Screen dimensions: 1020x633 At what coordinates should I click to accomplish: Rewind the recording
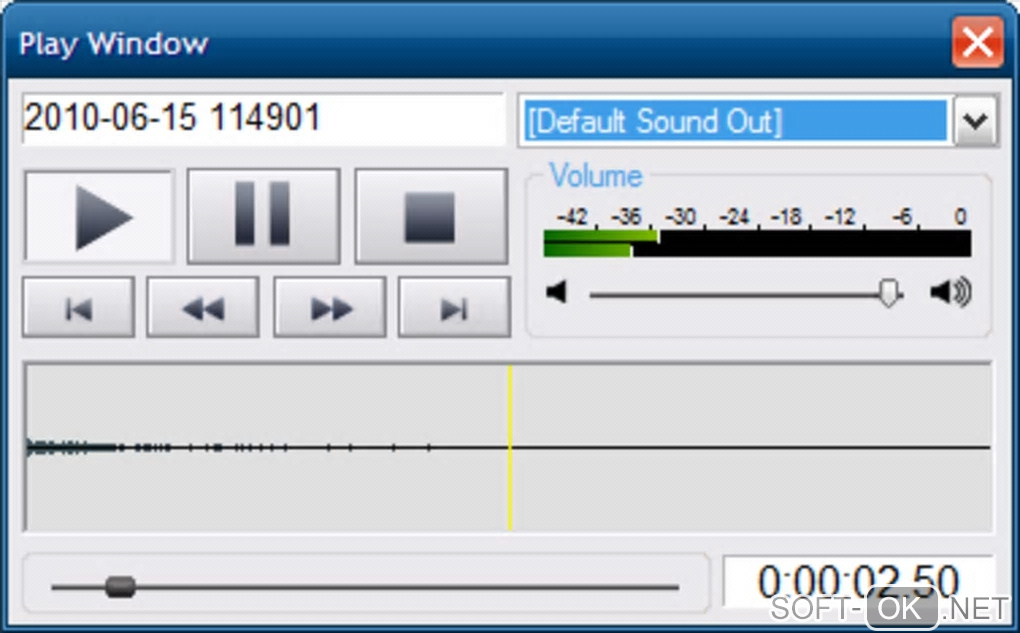point(203,308)
